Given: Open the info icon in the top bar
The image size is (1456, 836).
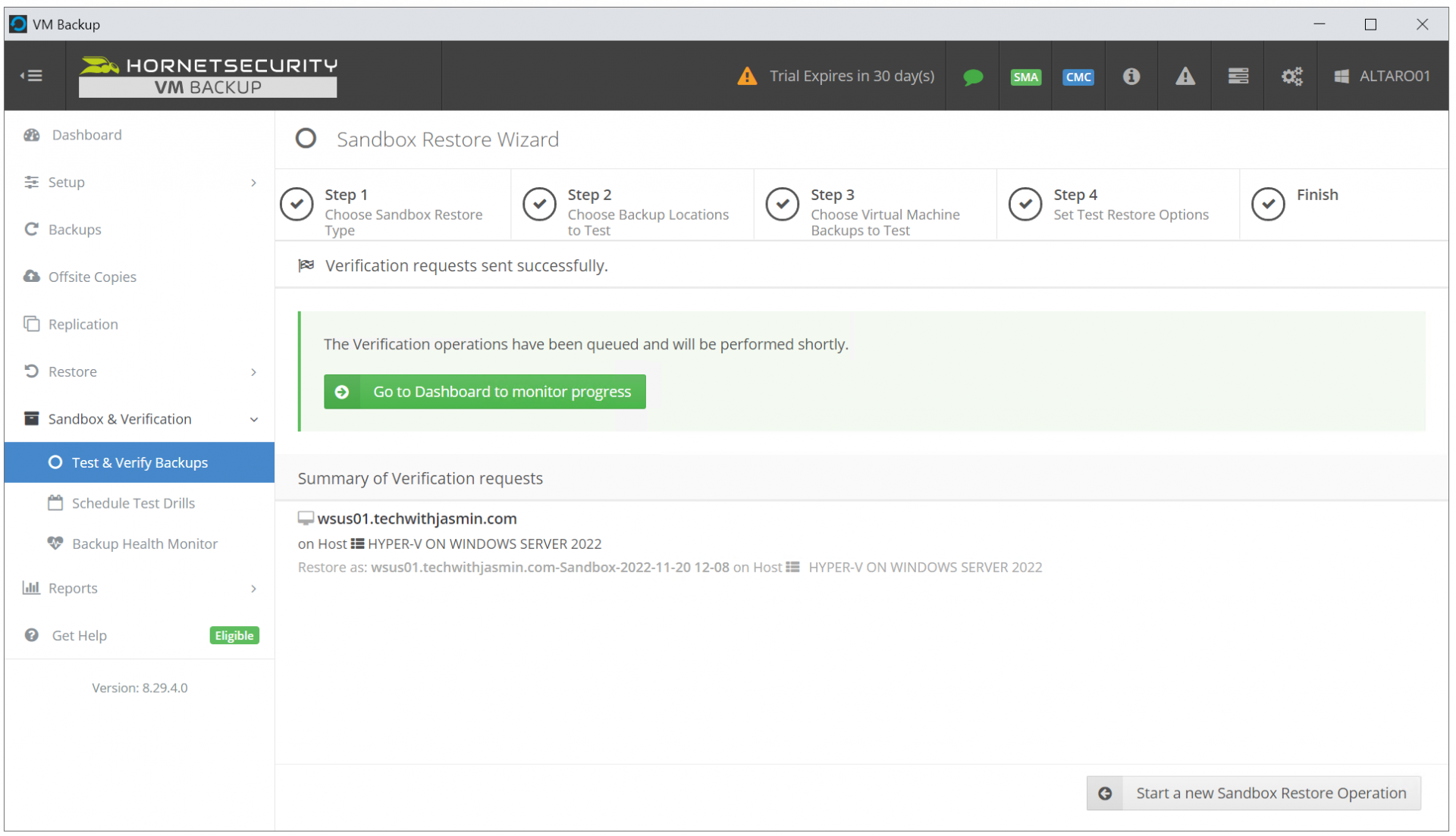Looking at the screenshot, I should (x=1131, y=76).
